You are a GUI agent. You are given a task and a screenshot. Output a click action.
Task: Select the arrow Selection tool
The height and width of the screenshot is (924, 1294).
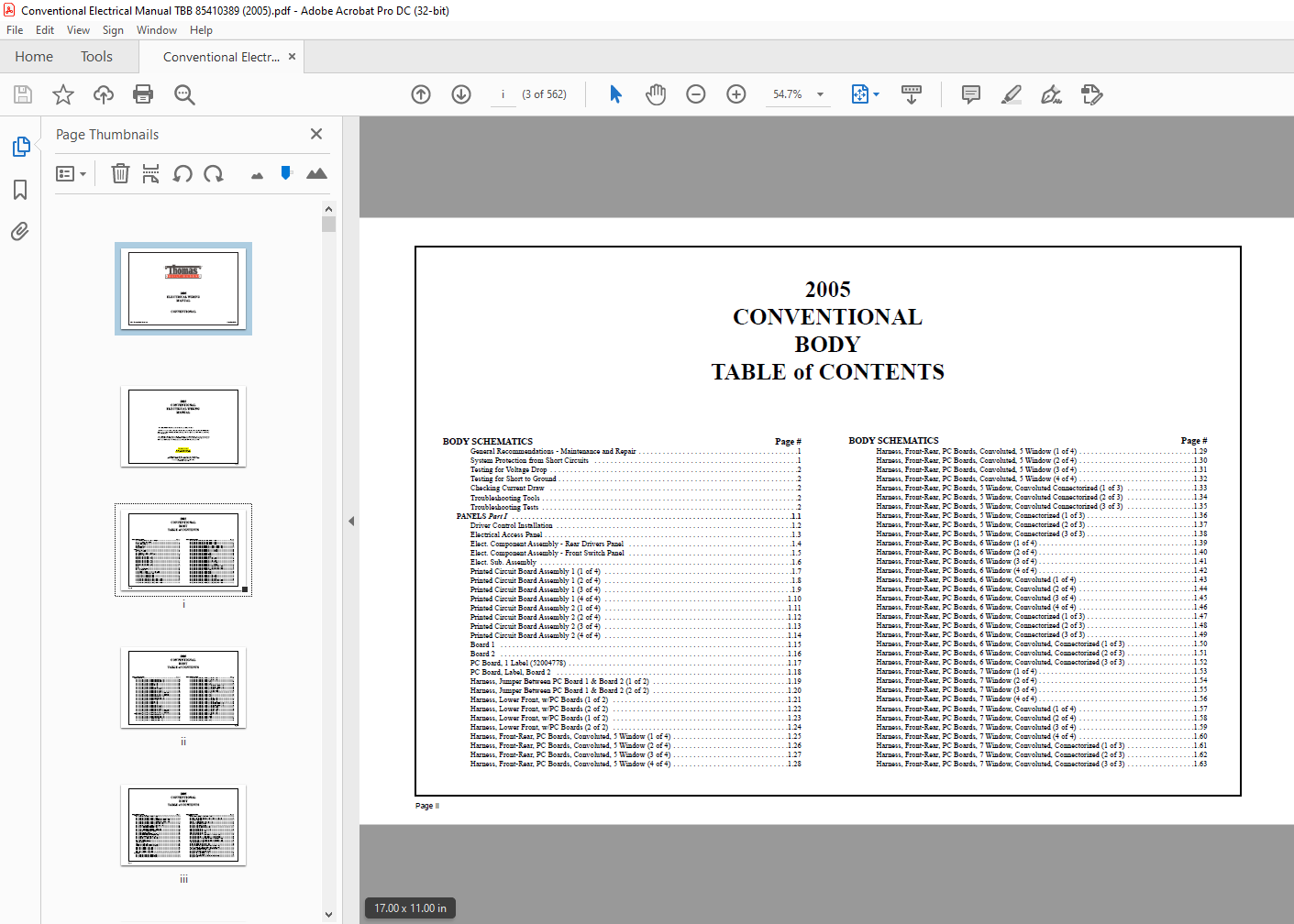615,94
